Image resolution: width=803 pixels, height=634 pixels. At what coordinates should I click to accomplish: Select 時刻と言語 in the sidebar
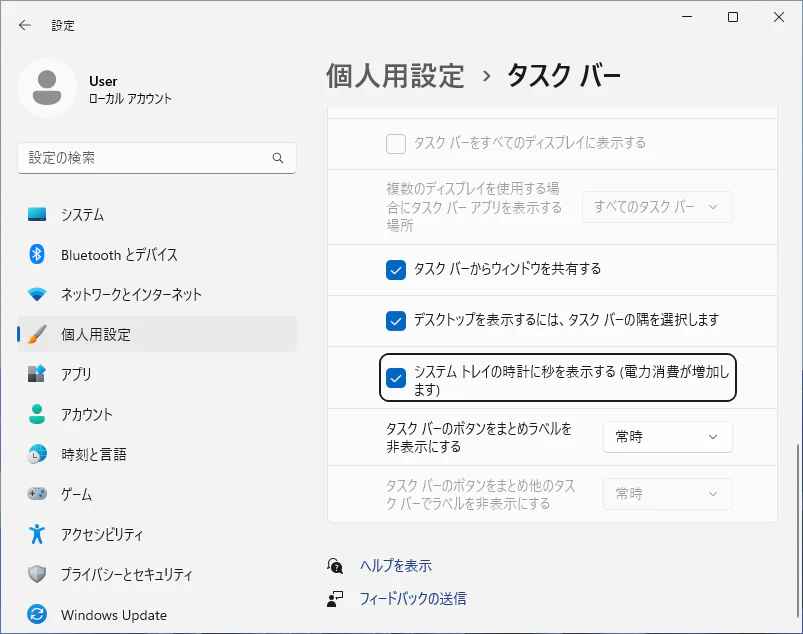[157, 454]
